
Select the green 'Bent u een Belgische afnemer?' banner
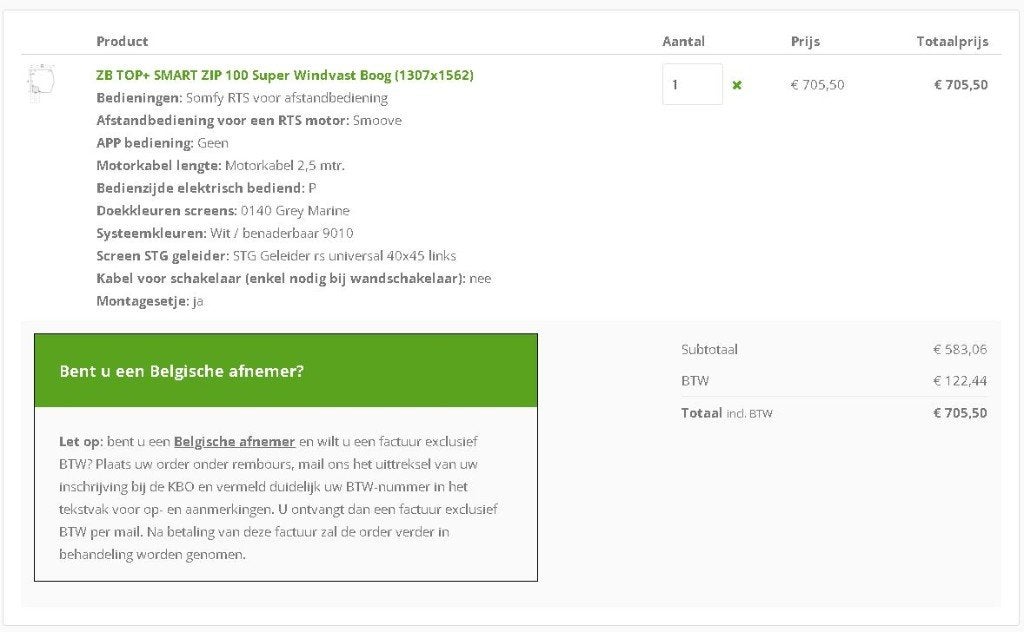coord(286,370)
